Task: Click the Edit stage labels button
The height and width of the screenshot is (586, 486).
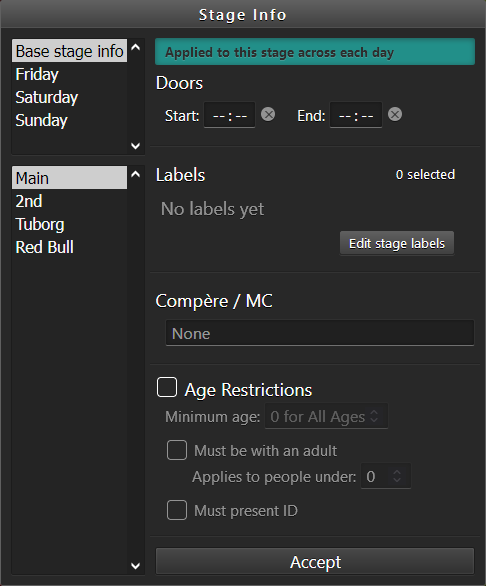Action: tap(397, 243)
